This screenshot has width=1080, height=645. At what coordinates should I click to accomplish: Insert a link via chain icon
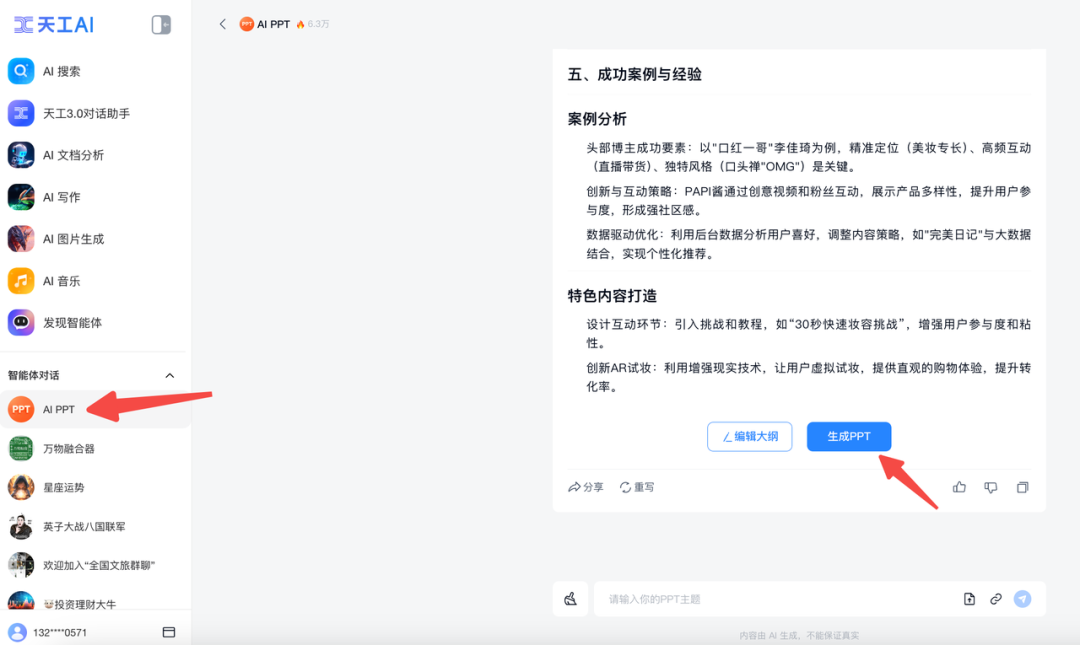996,599
